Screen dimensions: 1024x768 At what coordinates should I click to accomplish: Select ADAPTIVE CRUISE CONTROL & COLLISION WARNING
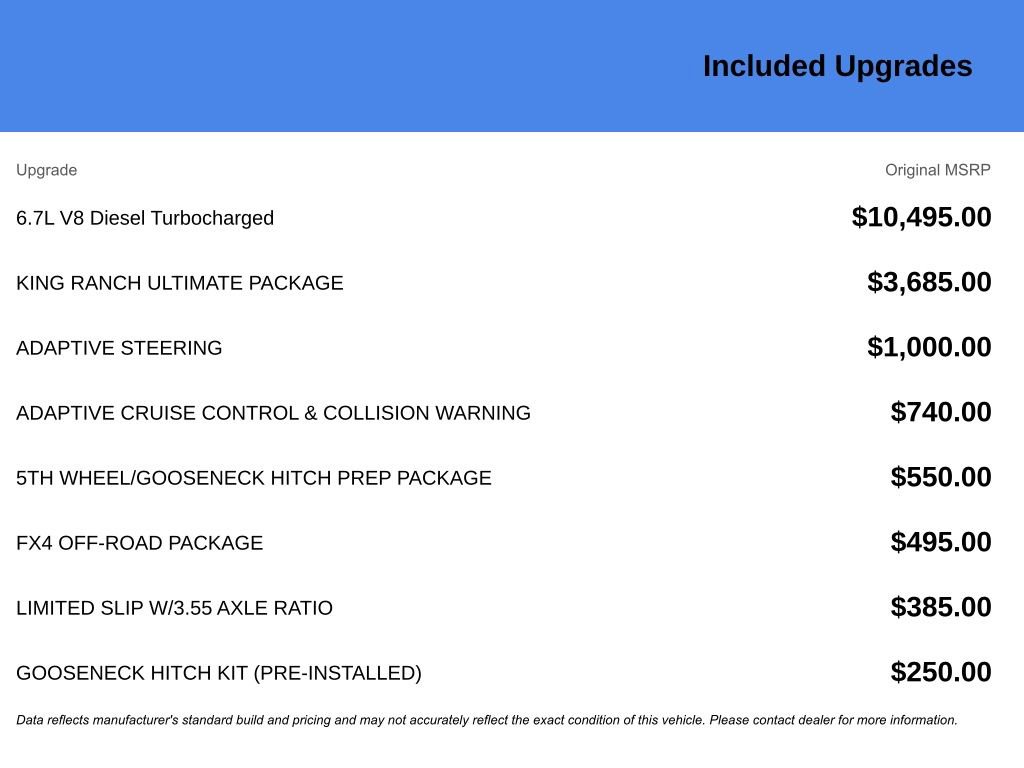(273, 413)
